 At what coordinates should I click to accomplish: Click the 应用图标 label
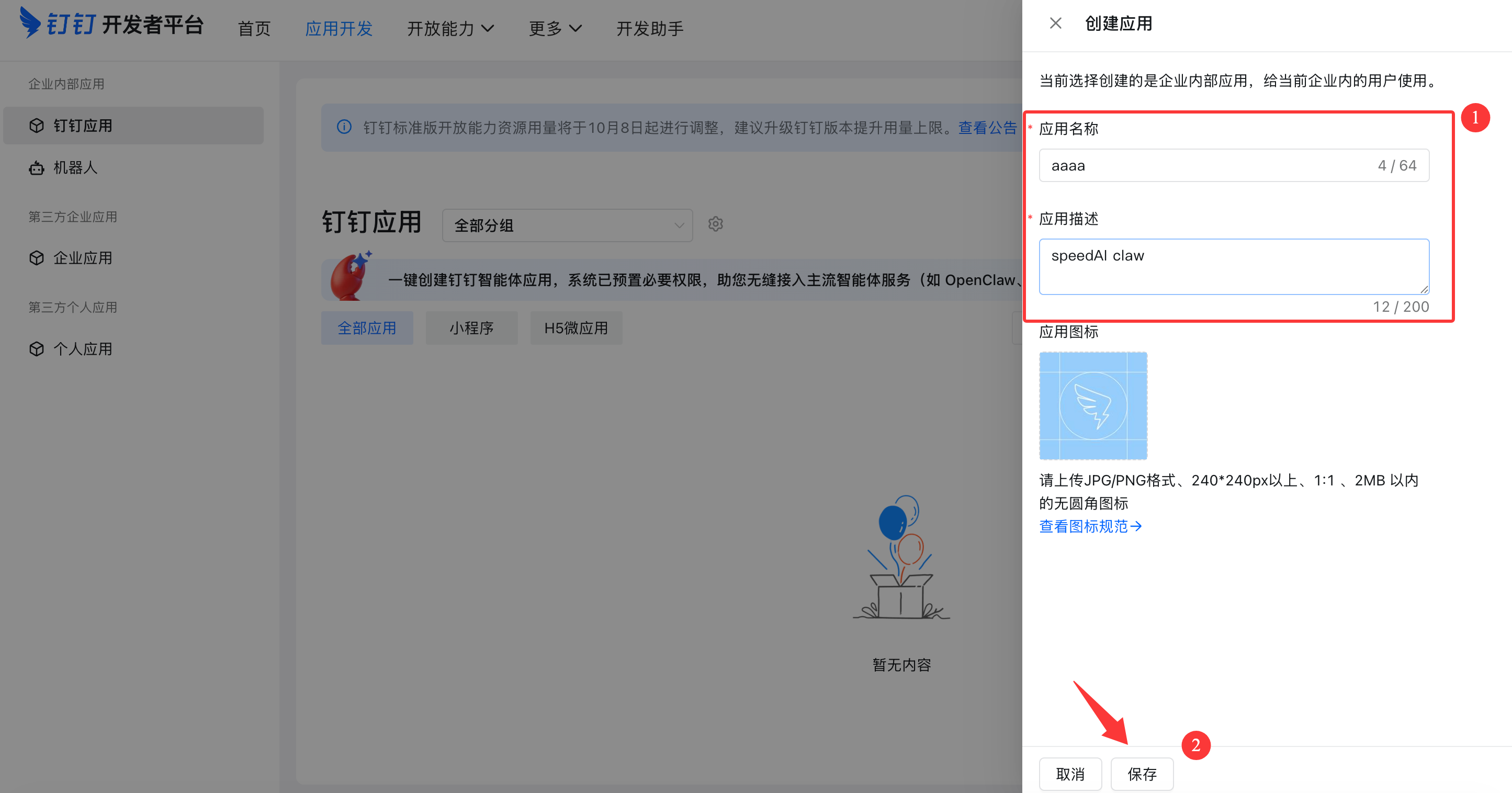(1068, 332)
